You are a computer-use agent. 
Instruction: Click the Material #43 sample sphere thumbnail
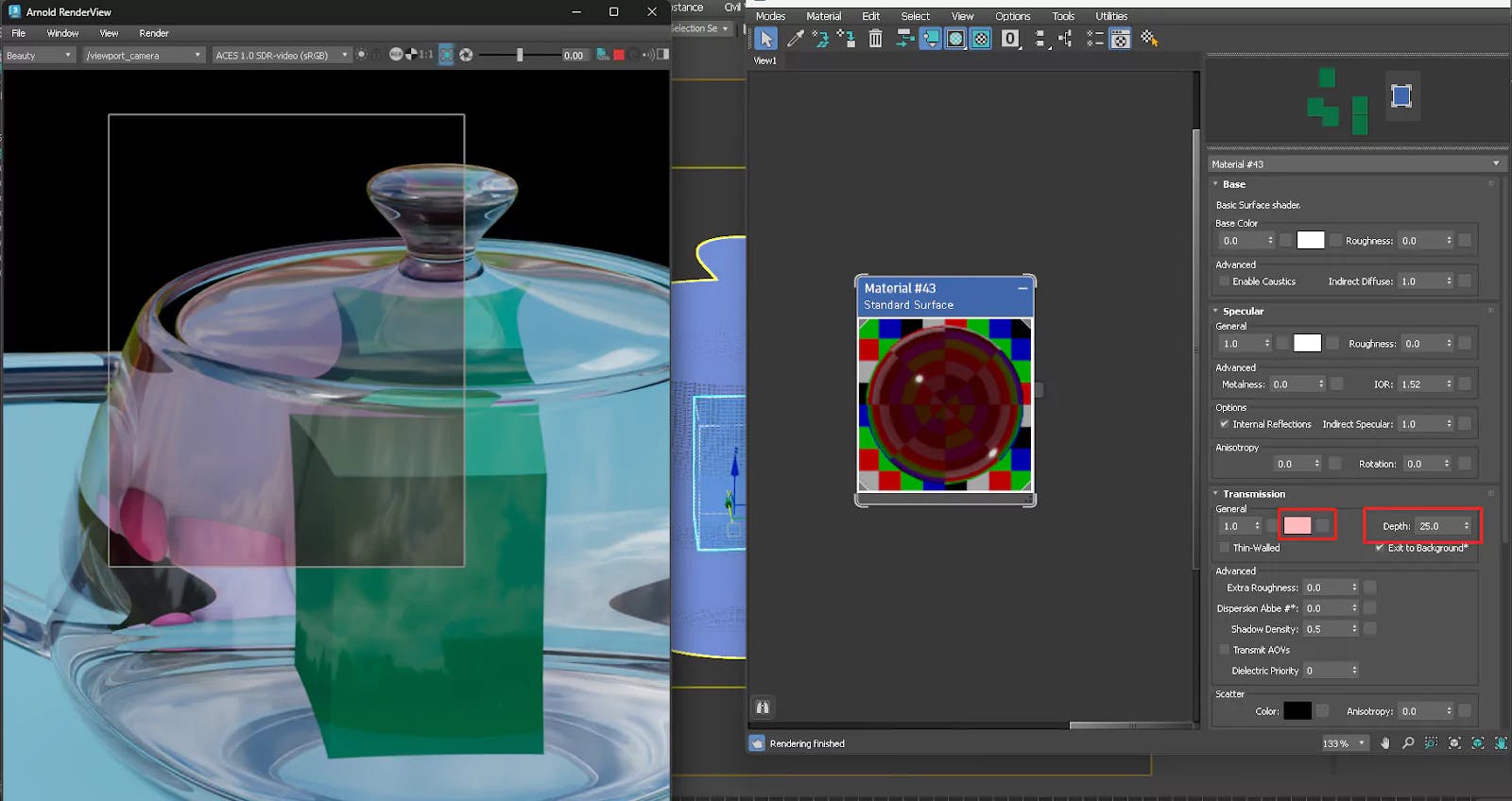pyautogui.click(x=945, y=404)
